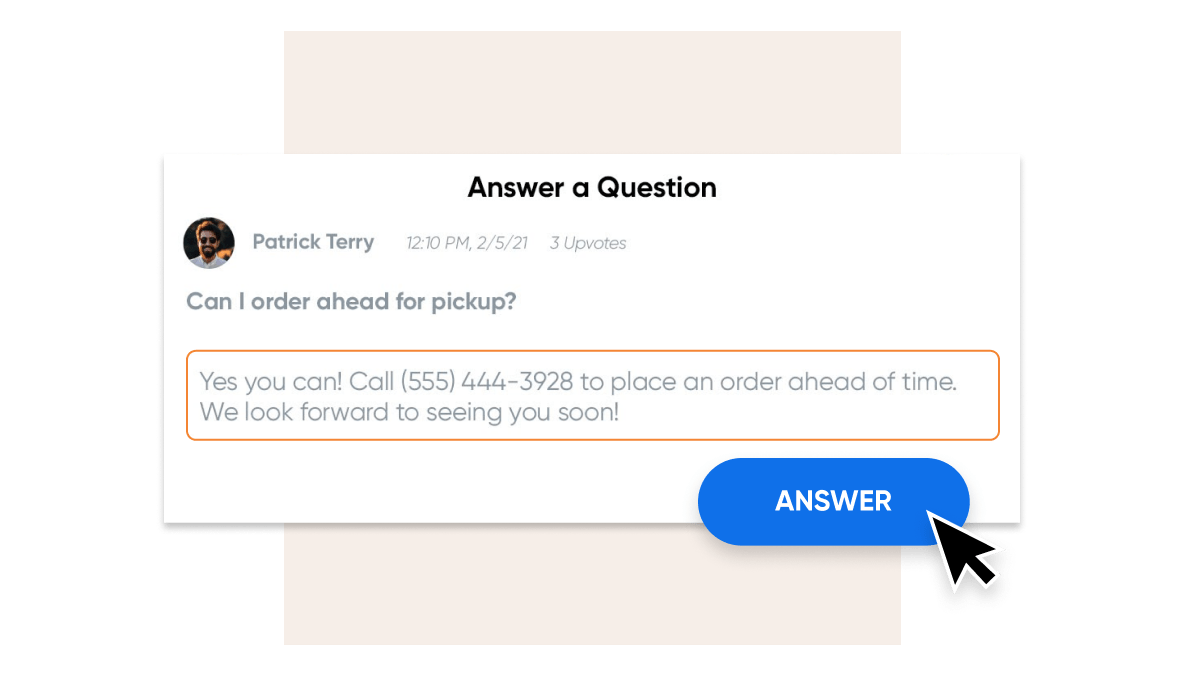This screenshot has height=675, width=1184.
Task: Click the word "Question" in the title
Action: tap(656, 187)
